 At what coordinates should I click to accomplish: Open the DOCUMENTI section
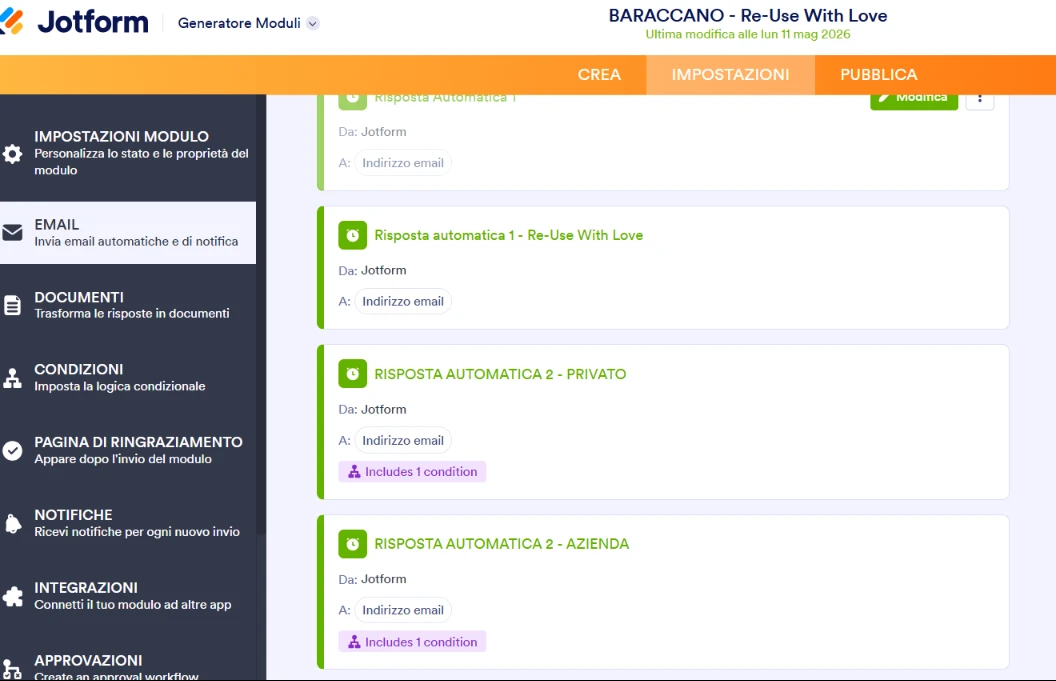128,305
